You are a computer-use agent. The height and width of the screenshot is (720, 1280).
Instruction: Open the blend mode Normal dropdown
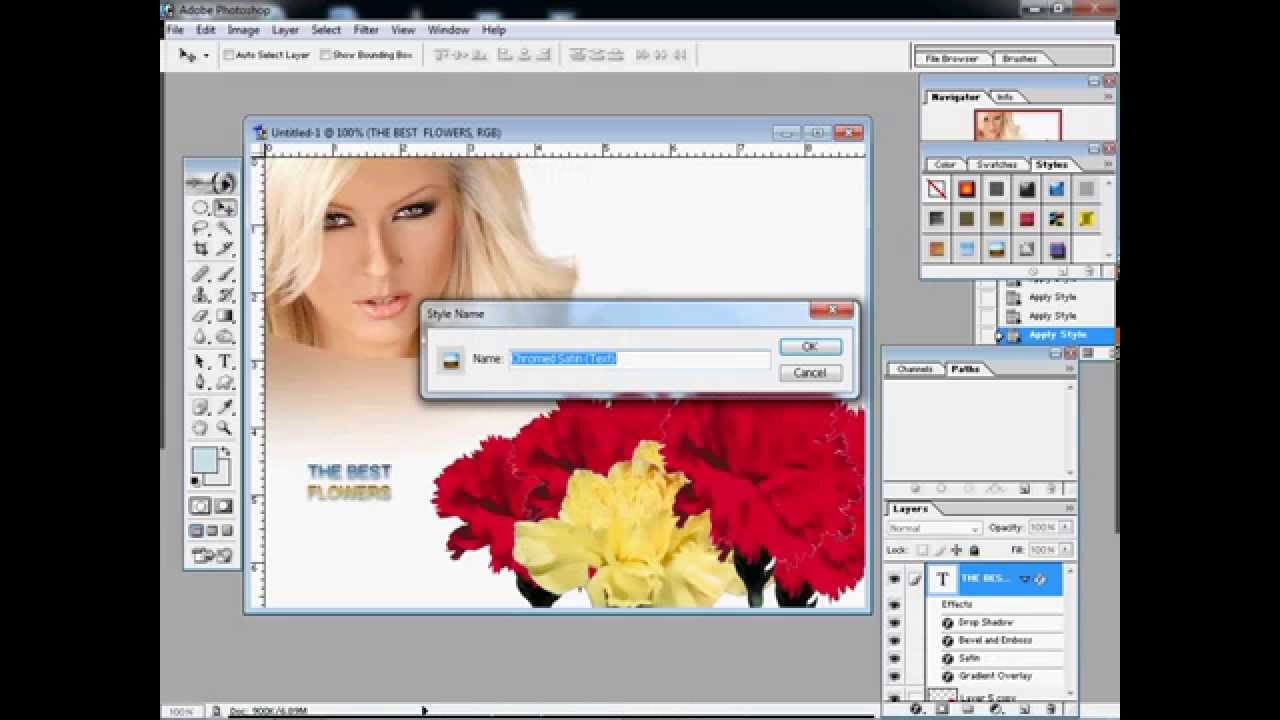click(x=934, y=528)
